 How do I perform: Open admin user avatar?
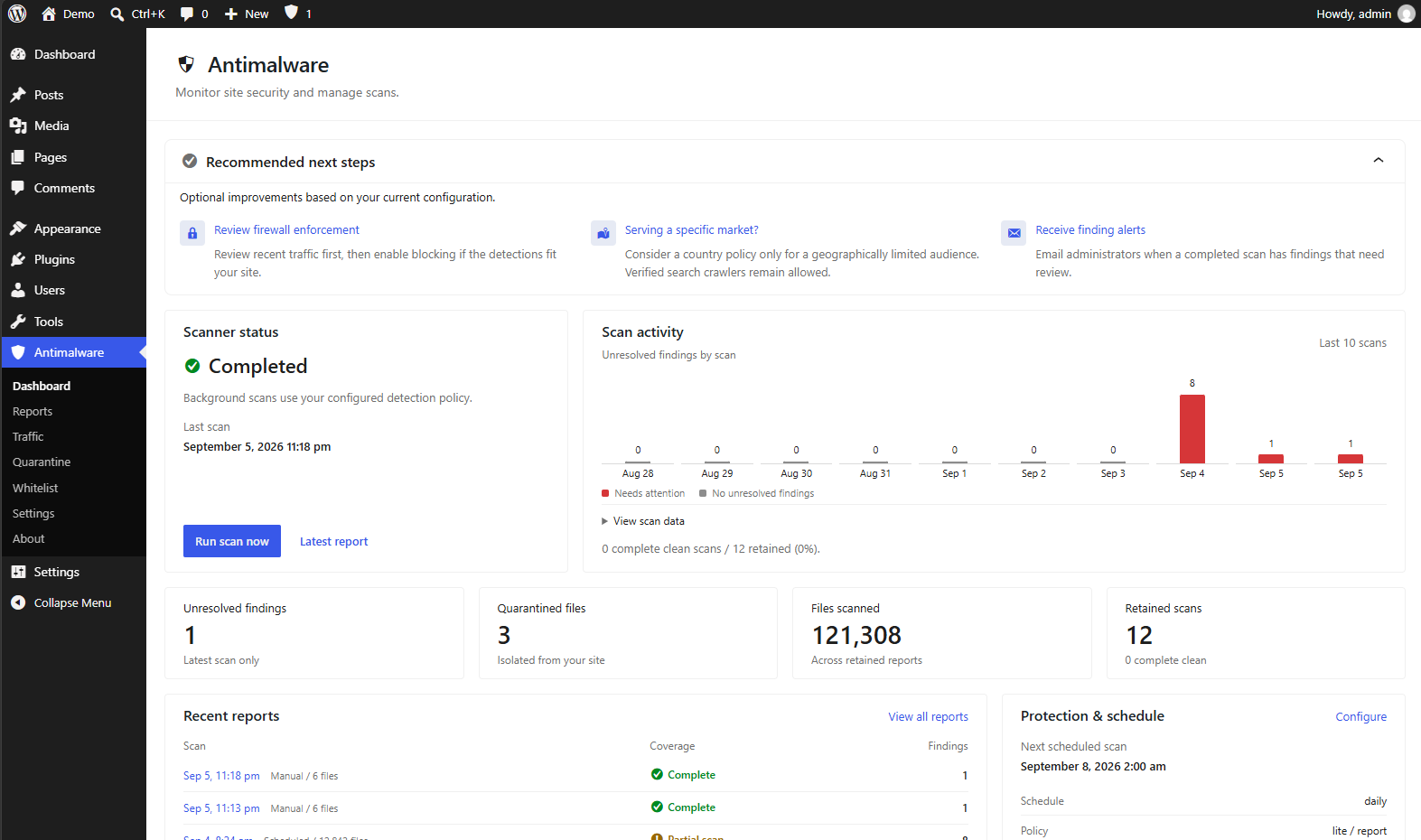(x=1407, y=14)
